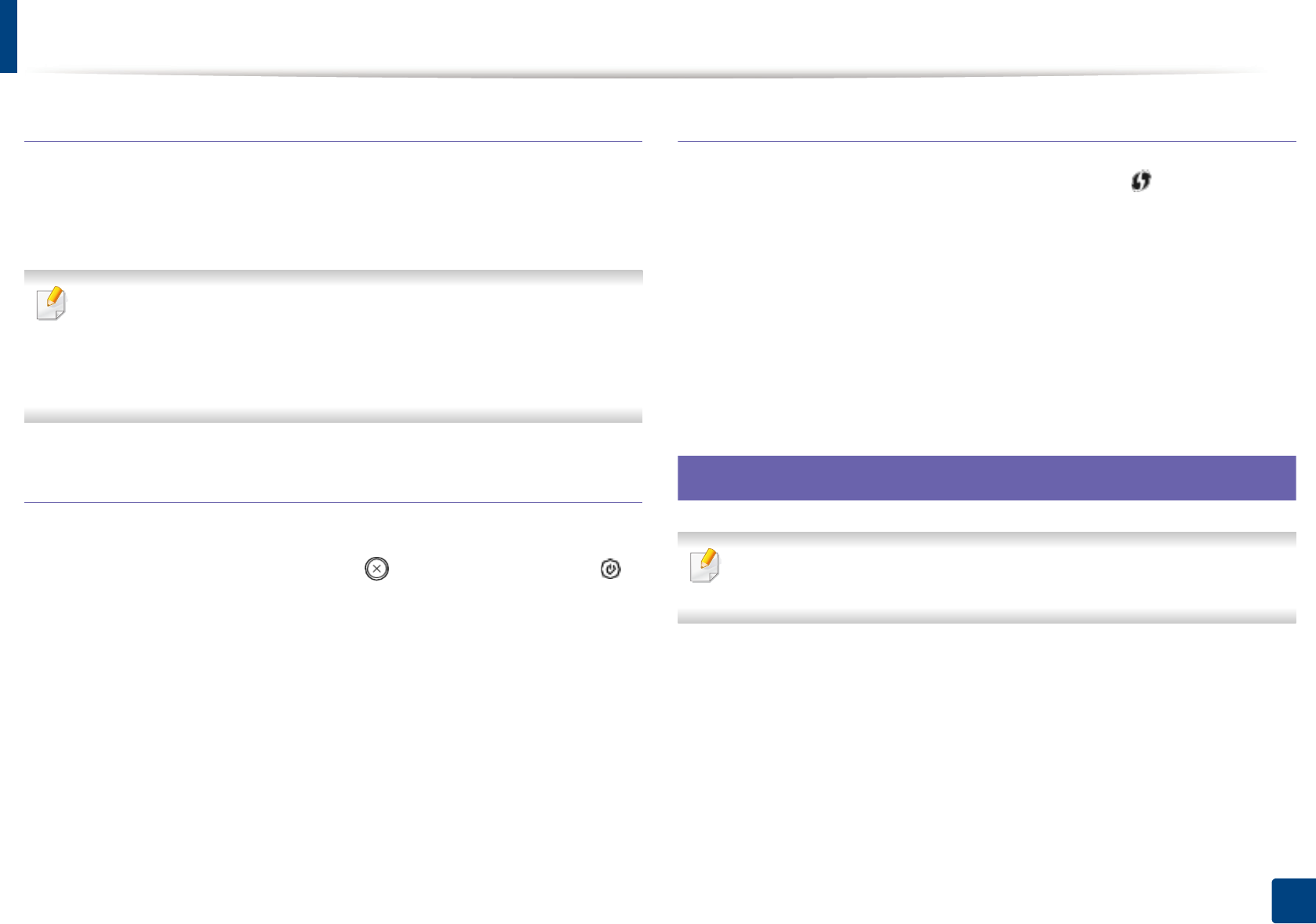Click the purple divider line atop left column

point(333,141)
